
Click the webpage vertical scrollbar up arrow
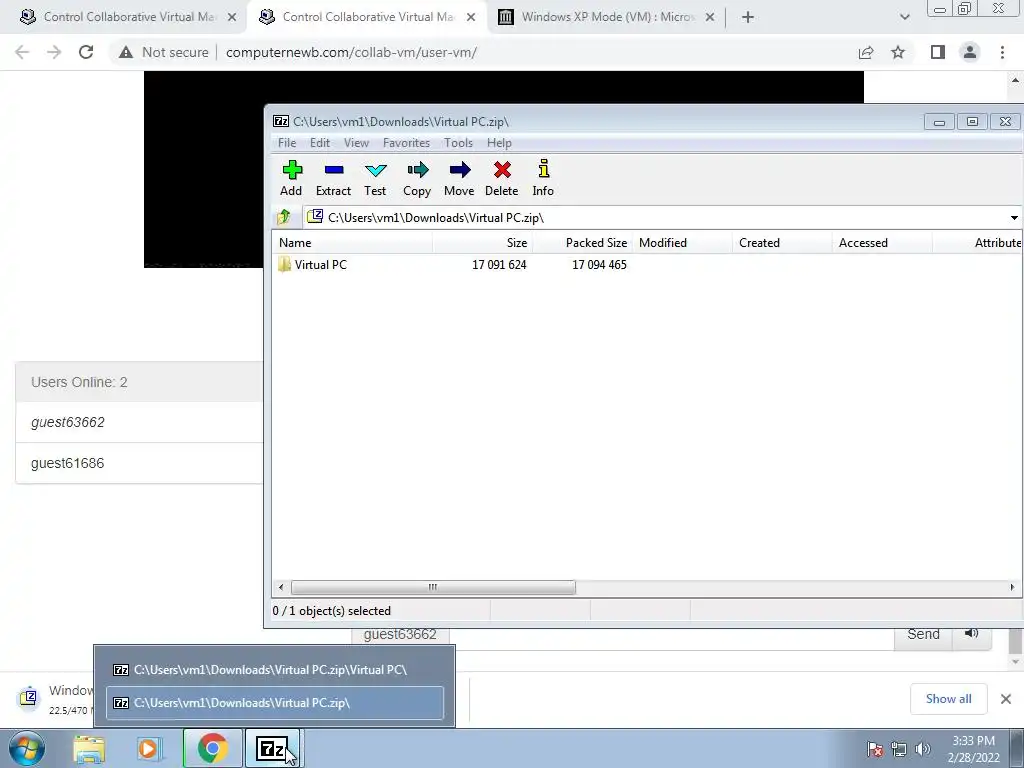[1015, 80]
